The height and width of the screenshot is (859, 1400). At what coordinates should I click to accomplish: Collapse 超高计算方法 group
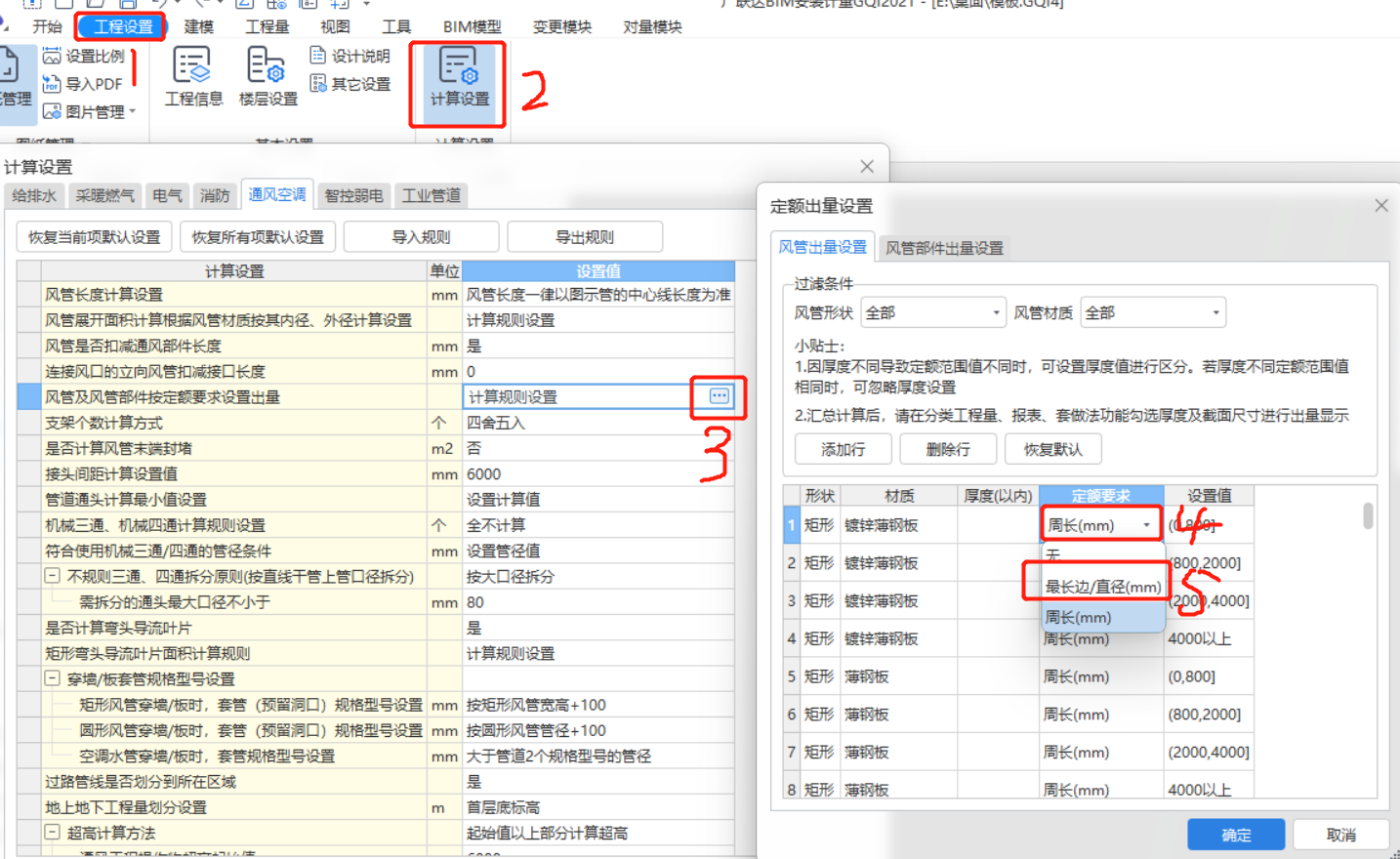tap(53, 833)
